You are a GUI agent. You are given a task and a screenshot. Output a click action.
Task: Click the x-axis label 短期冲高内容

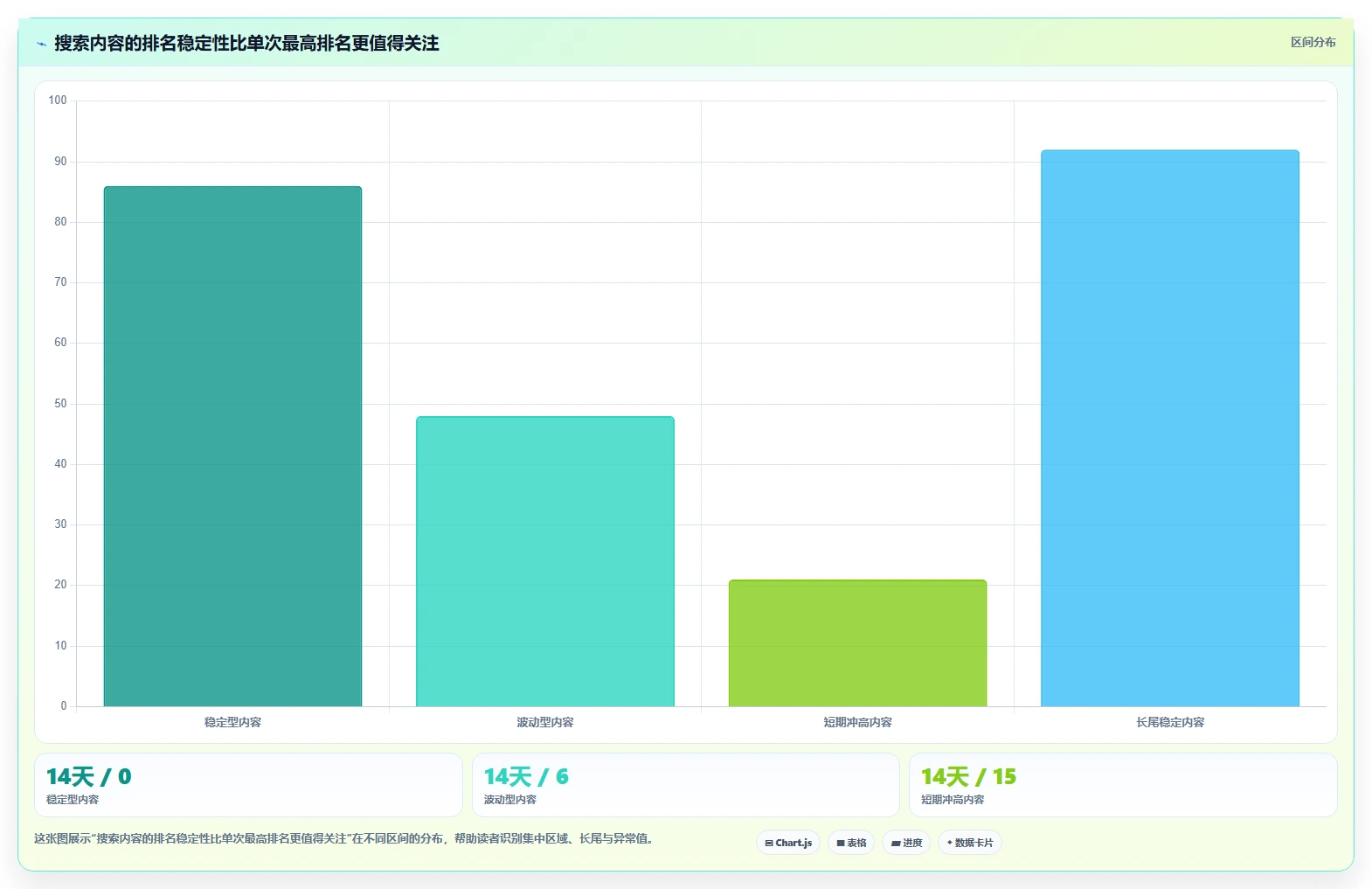point(857,722)
